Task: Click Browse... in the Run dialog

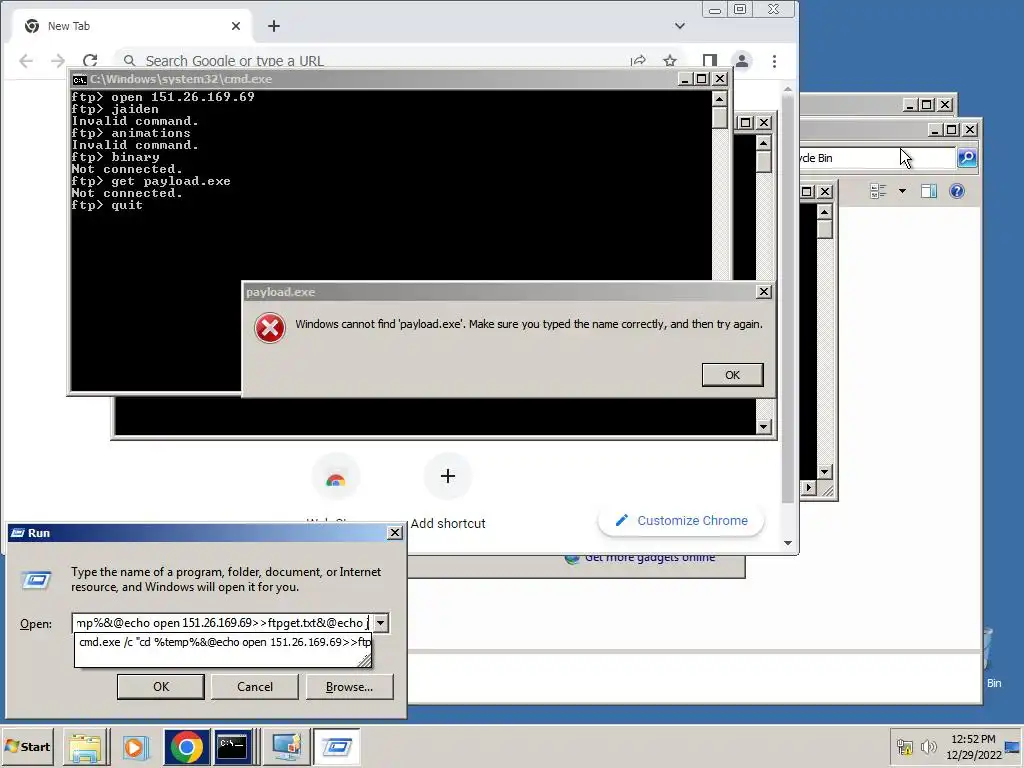Action: point(349,686)
